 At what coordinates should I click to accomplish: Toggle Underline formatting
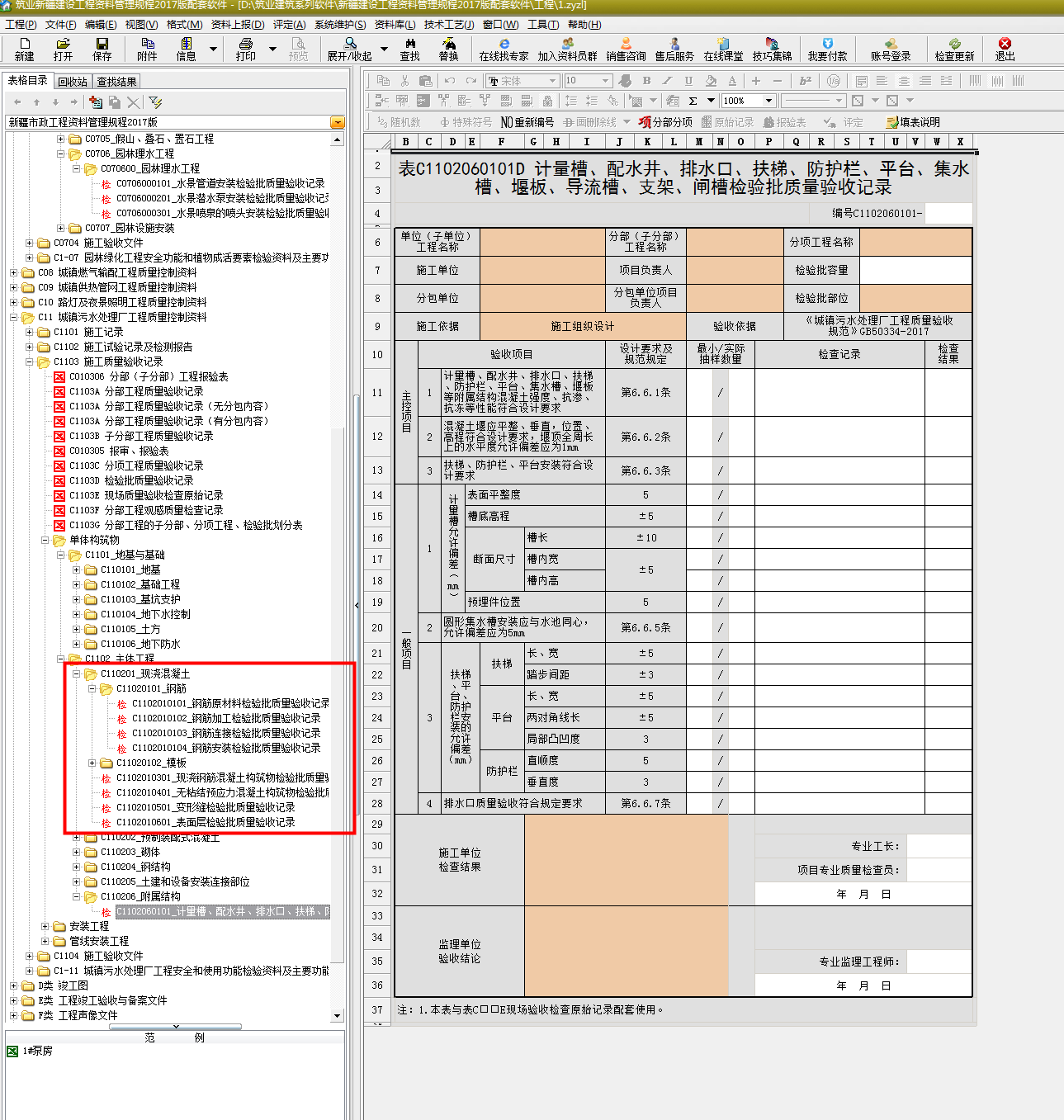688,81
